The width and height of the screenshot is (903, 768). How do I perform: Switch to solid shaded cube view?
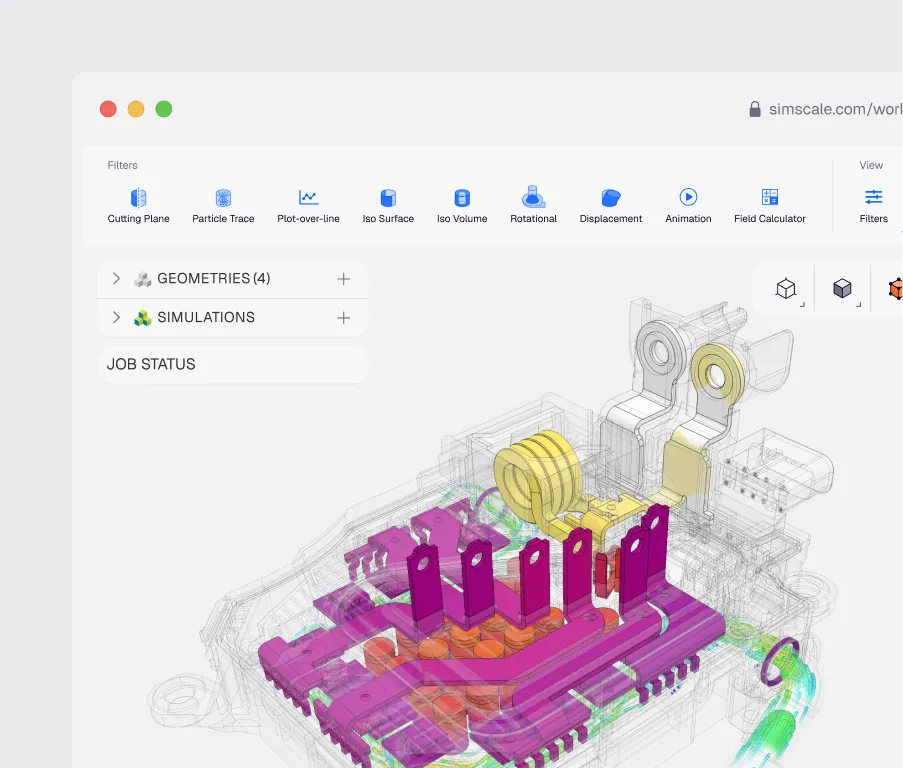pos(842,288)
